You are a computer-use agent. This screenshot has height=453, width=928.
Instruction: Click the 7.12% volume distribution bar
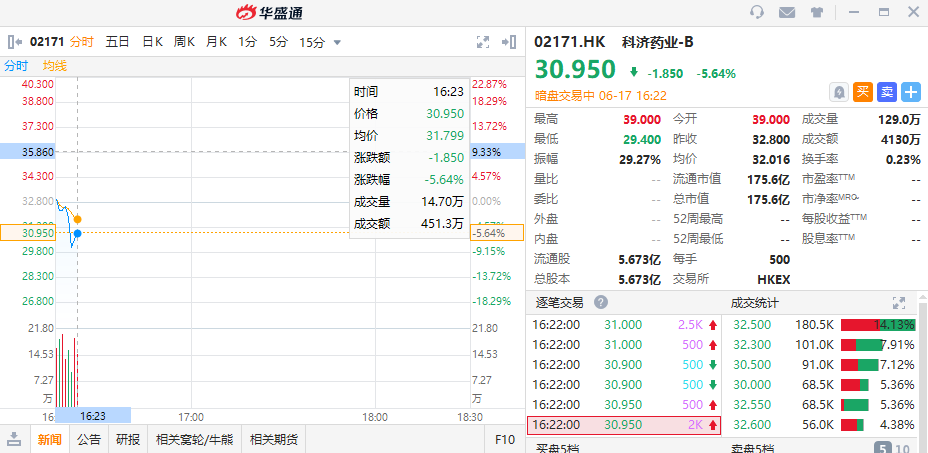(860, 364)
